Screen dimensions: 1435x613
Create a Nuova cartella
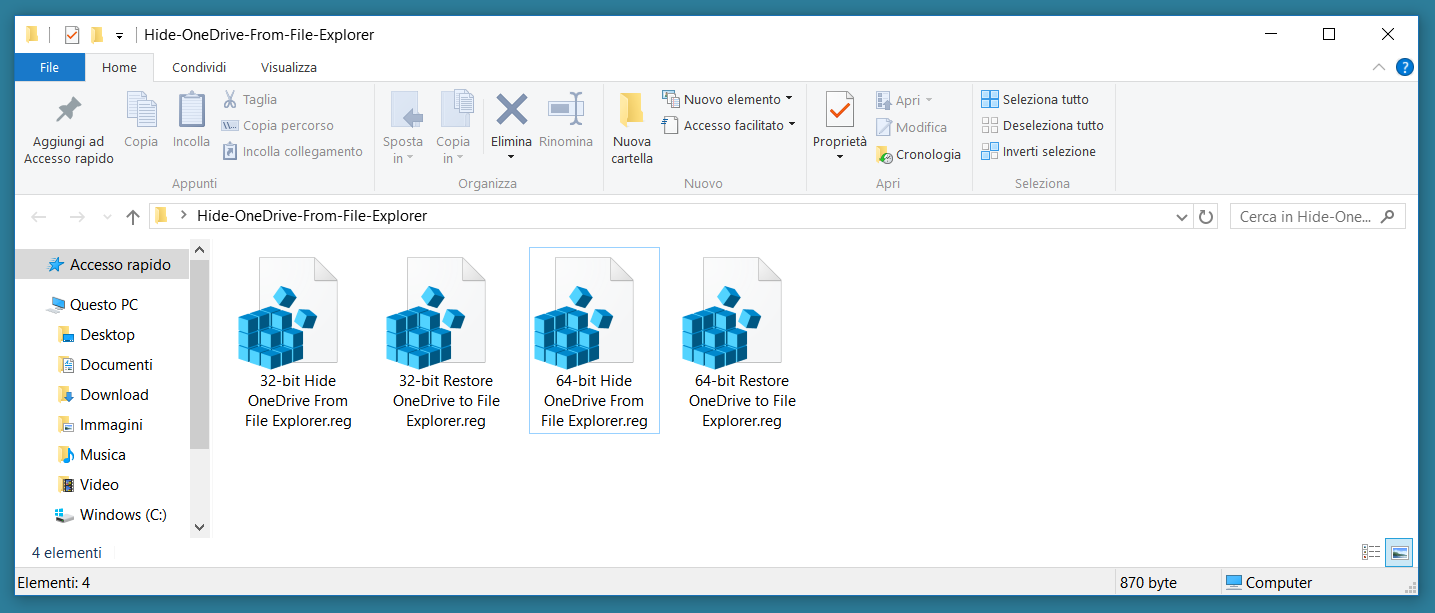(632, 129)
